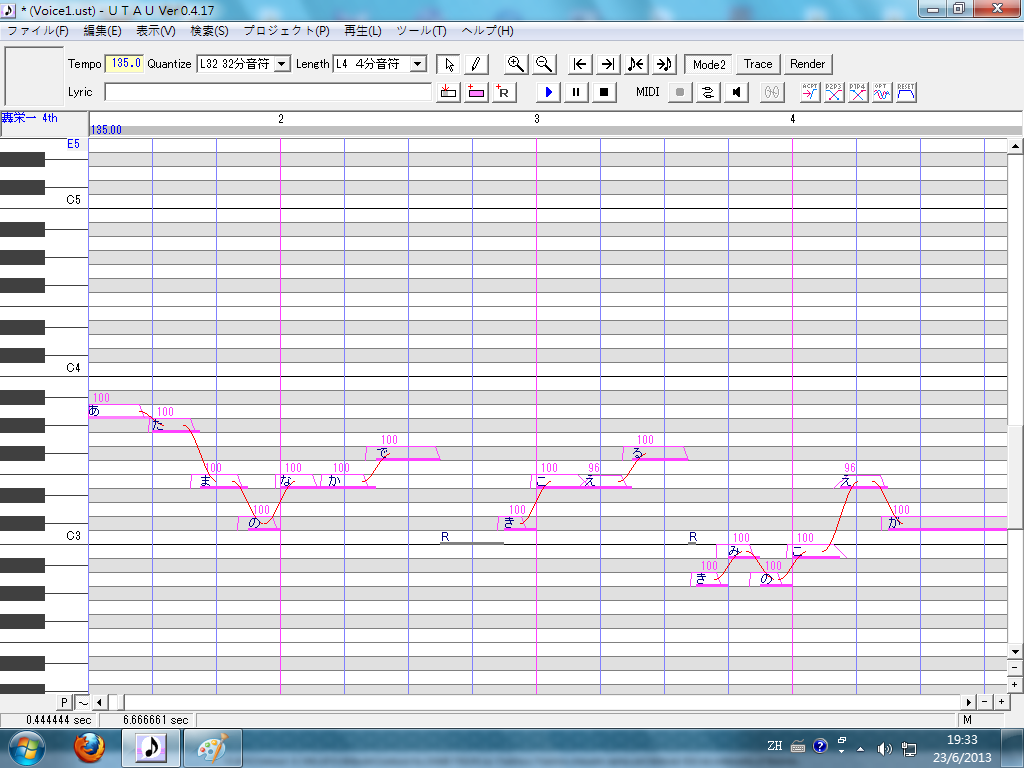Click the RESET envelope icon
Image resolution: width=1024 pixels, height=768 pixels.
(x=906, y=92)
